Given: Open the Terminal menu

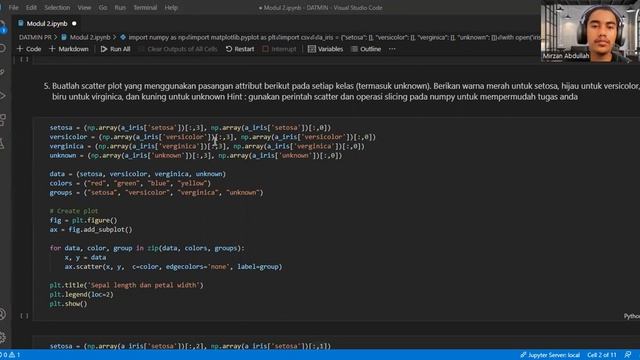Looking at the screenshot, I should click(145, 7).
